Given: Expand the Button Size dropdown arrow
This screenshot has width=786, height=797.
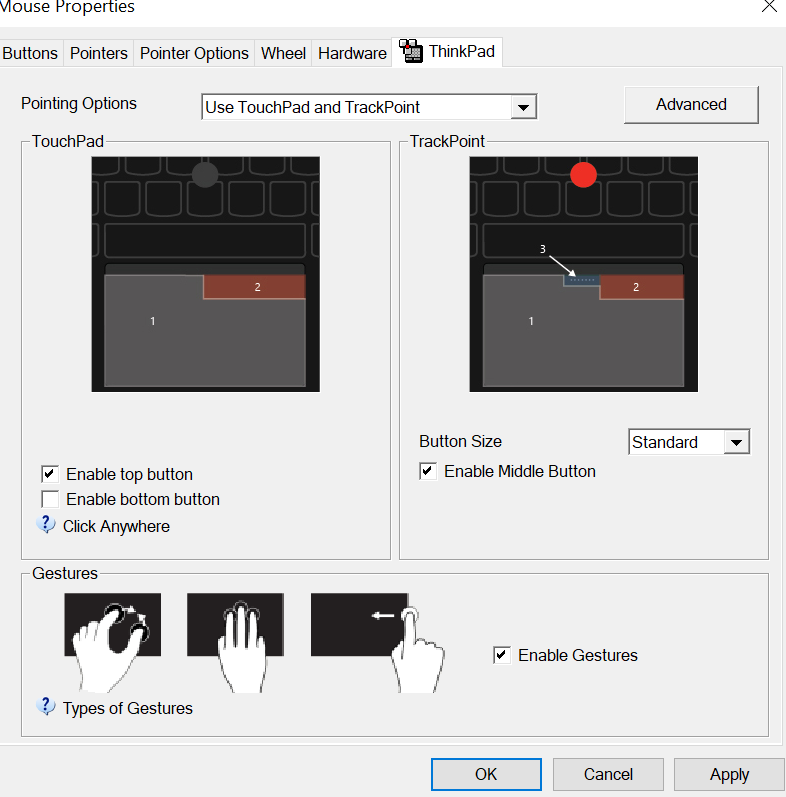Looking at the screenshot, I should tap(736, 442).
